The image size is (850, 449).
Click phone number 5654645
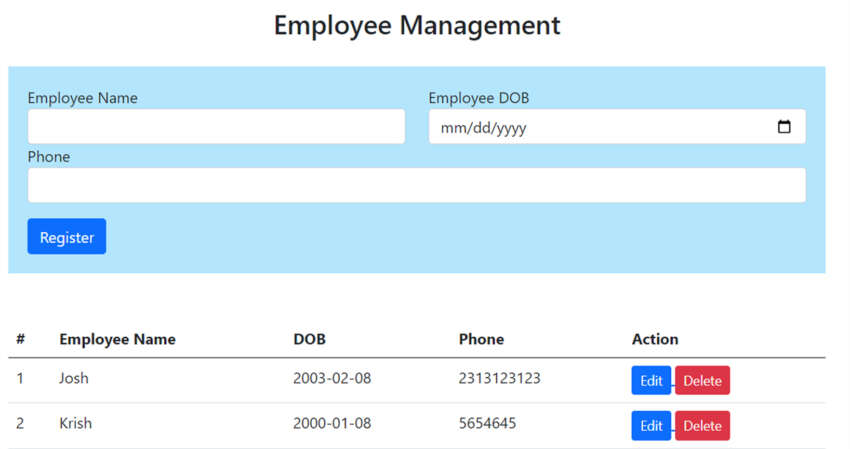488,423
